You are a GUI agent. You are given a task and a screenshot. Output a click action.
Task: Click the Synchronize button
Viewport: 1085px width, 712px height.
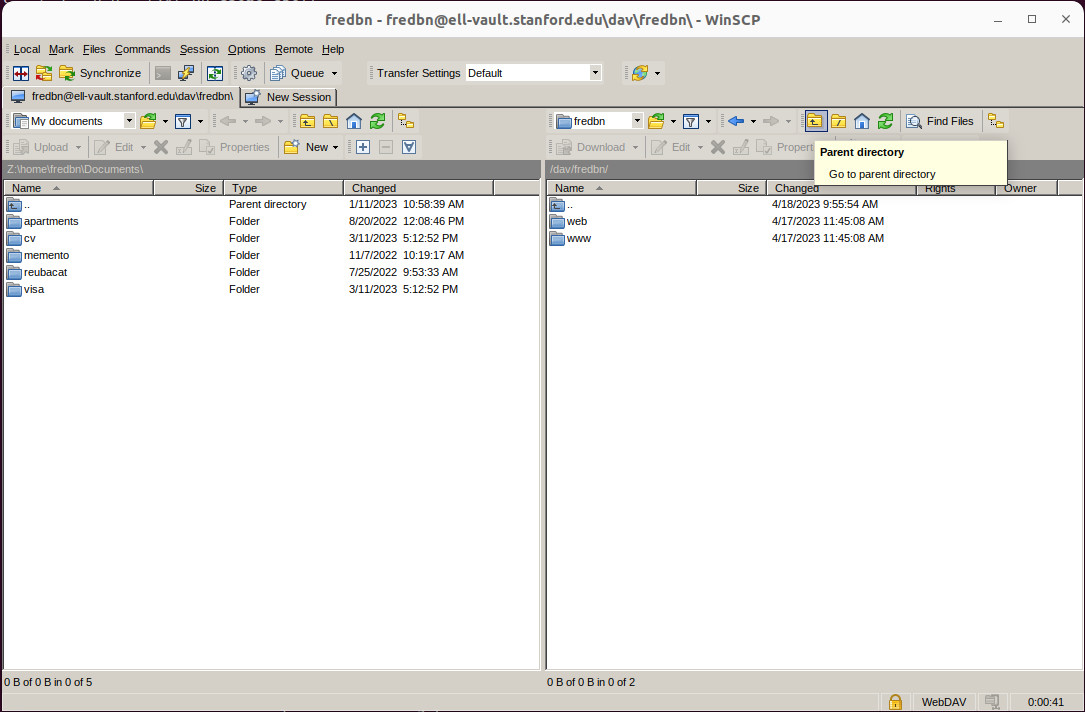(x=101, y=73)
